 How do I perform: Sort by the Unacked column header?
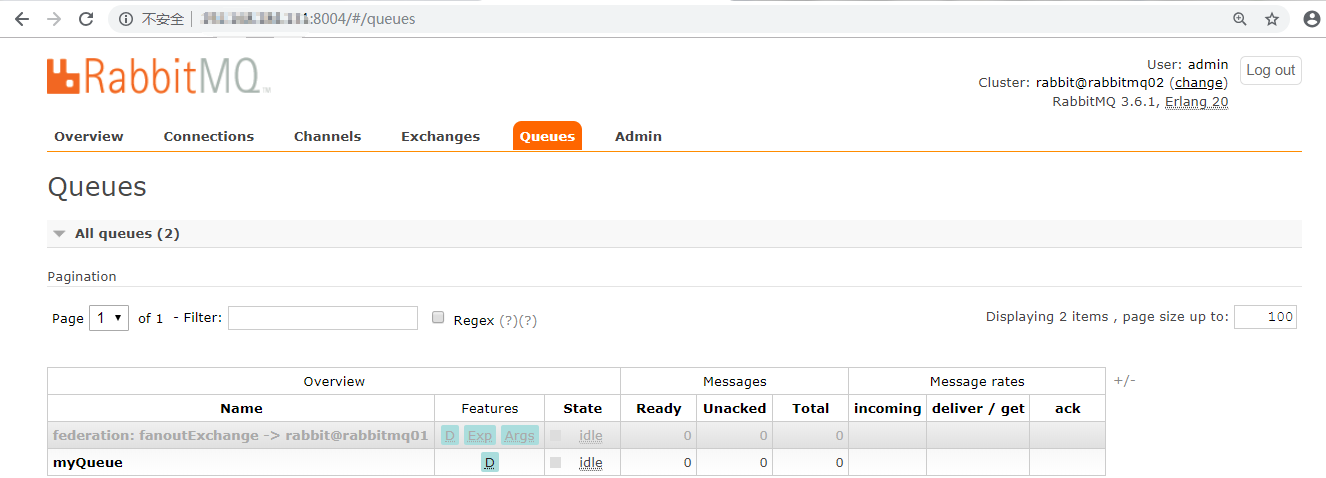(x=734, y=408)
